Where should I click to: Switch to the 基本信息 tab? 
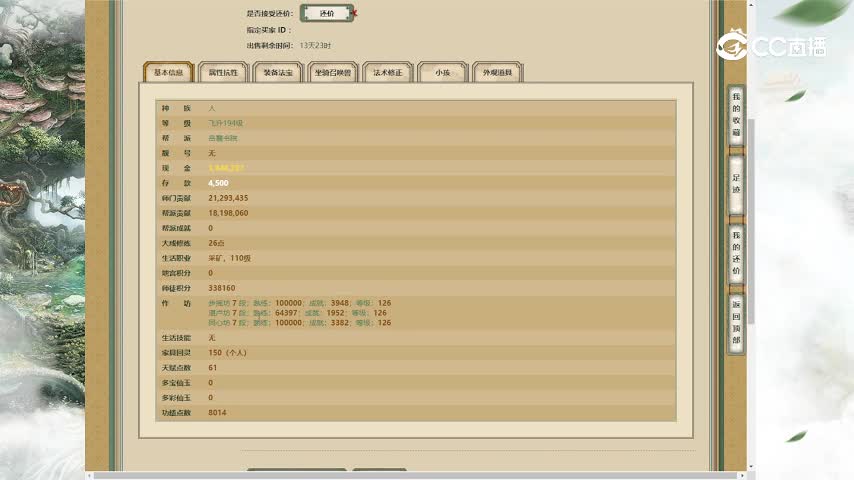pos(168,73)
